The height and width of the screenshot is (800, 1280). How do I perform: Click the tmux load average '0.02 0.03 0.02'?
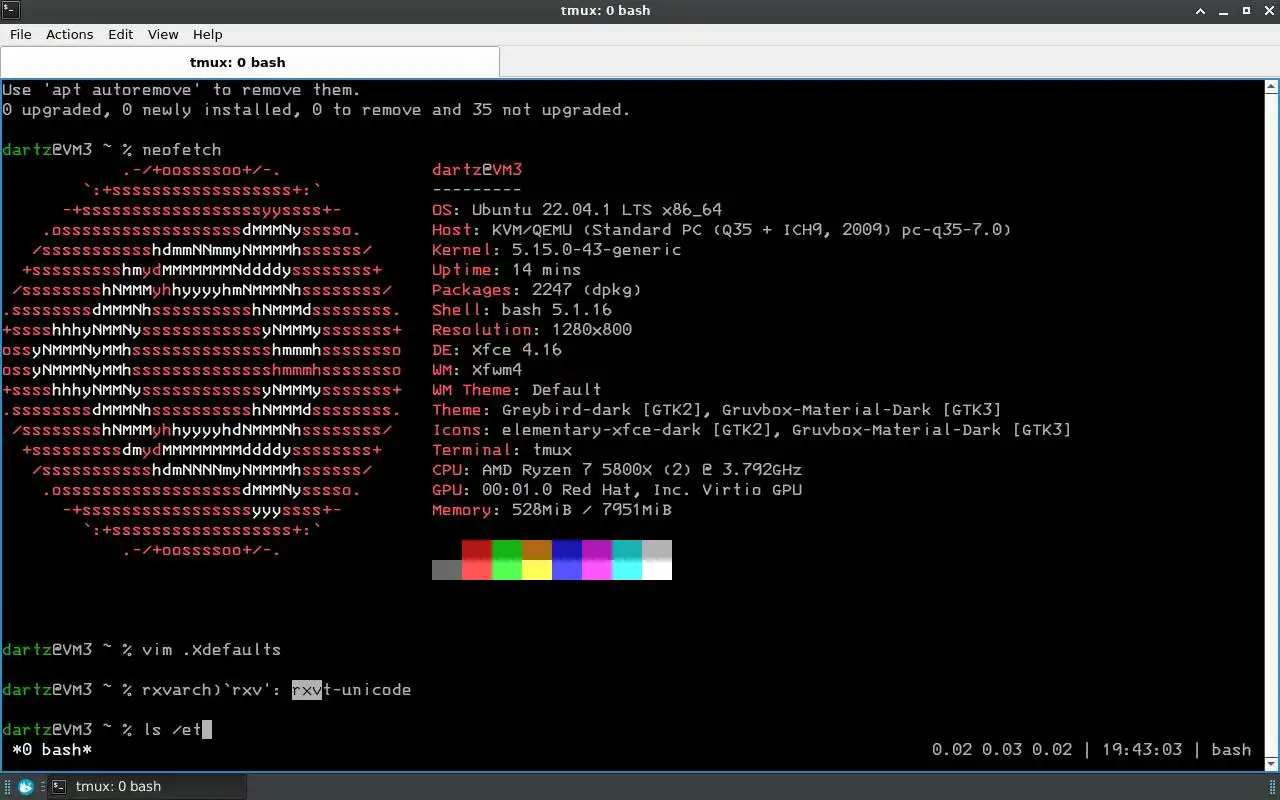[x=1002, y=750]
